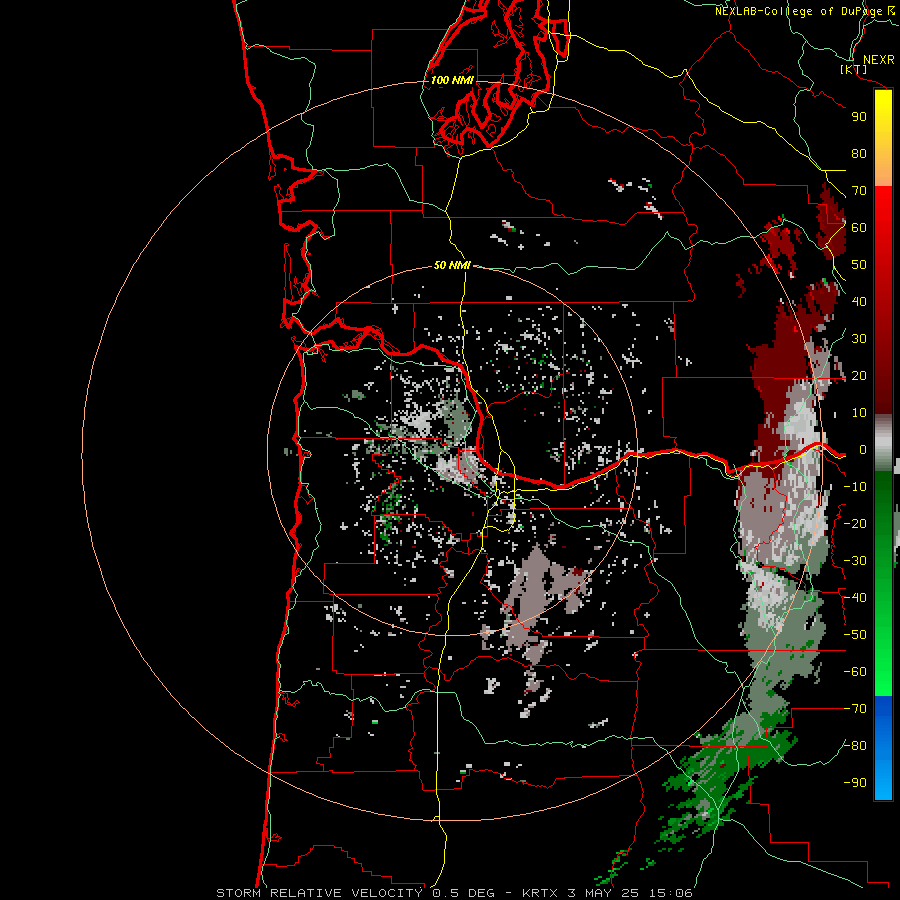
Task: Click the 0 value on the velocity scale
Action: (x=863, y=450)
